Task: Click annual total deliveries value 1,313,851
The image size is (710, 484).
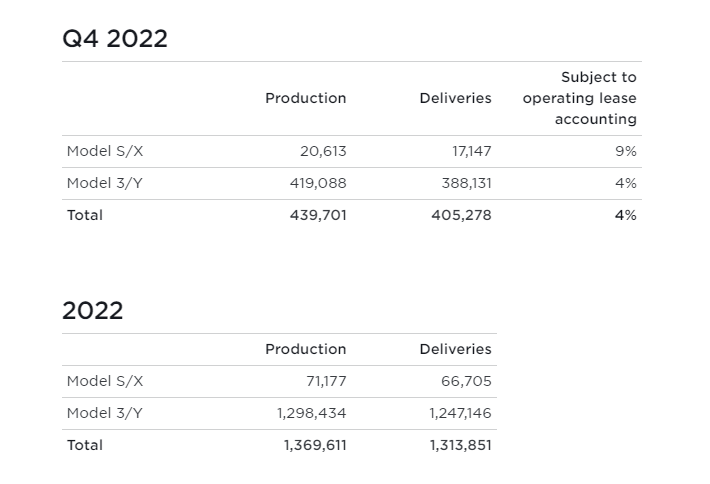Action: click(x=460, y=445)
